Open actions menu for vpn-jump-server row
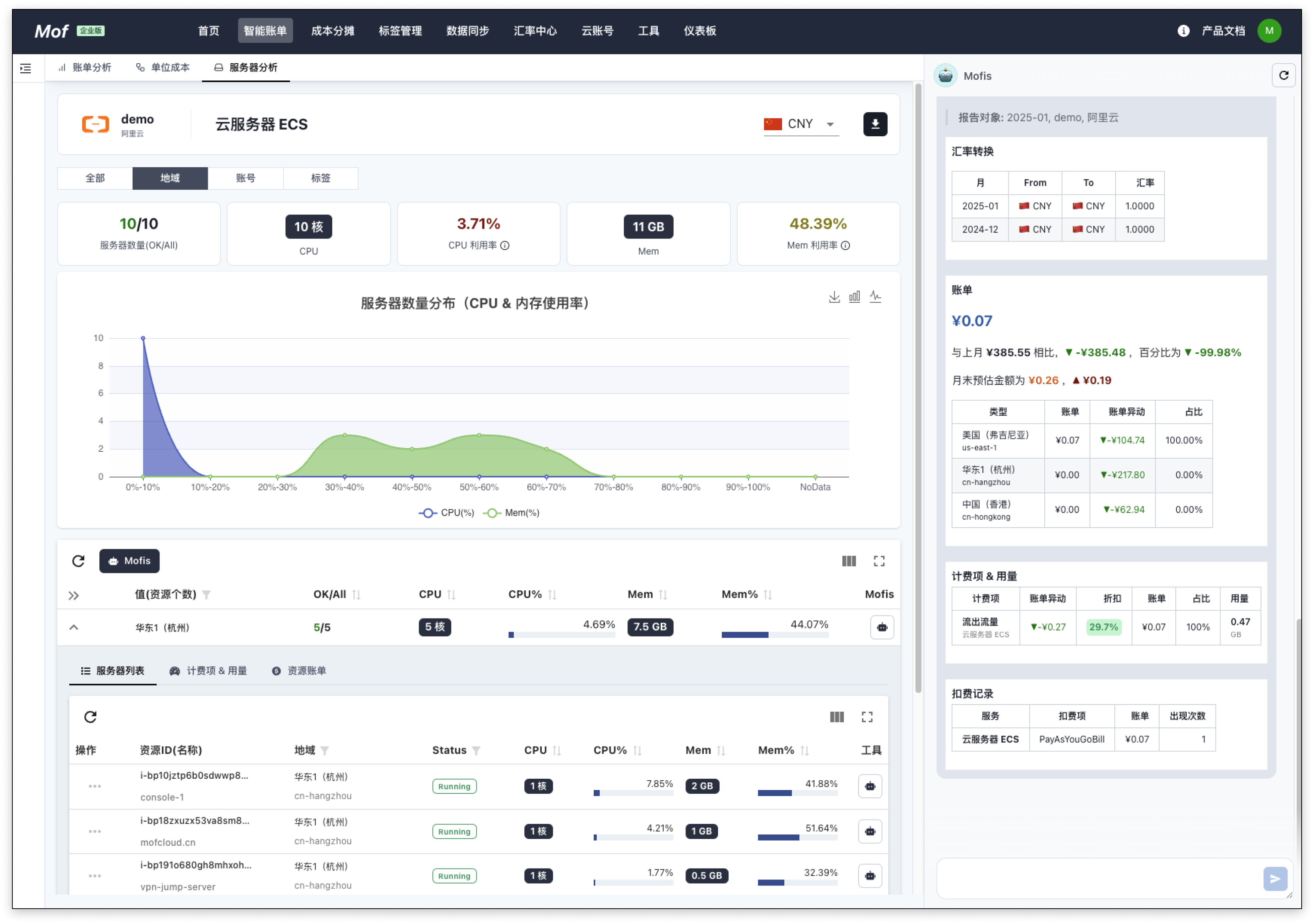Image resolution: width=1314 pixels, height=924 pixels. point(95,876)
